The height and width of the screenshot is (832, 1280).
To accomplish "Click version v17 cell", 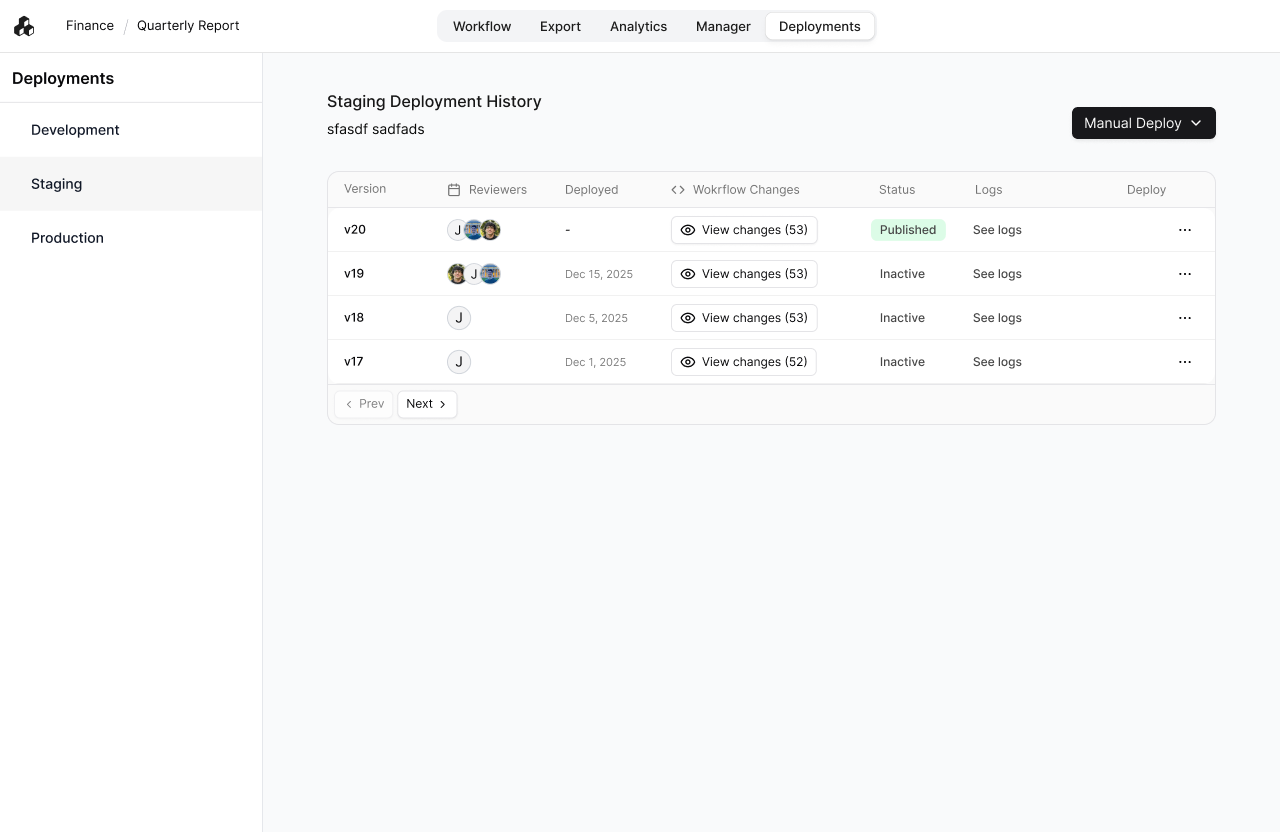I will click(354, 362).
